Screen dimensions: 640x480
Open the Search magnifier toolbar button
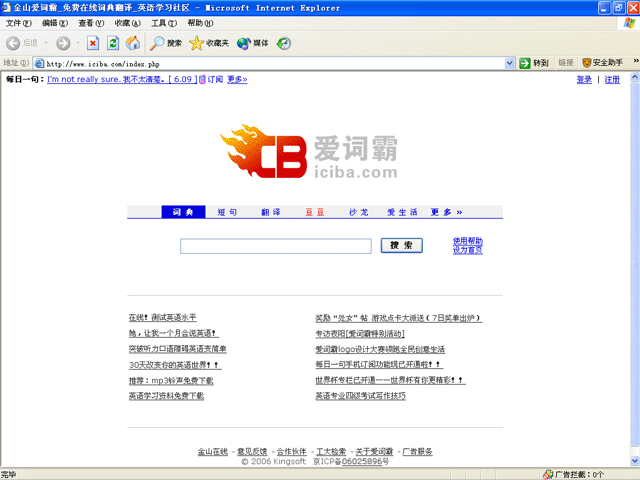coord(166,43)
